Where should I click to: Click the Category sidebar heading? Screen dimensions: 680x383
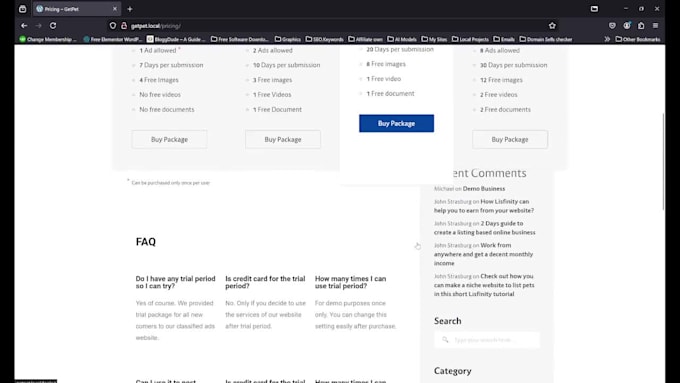point(452,371)
